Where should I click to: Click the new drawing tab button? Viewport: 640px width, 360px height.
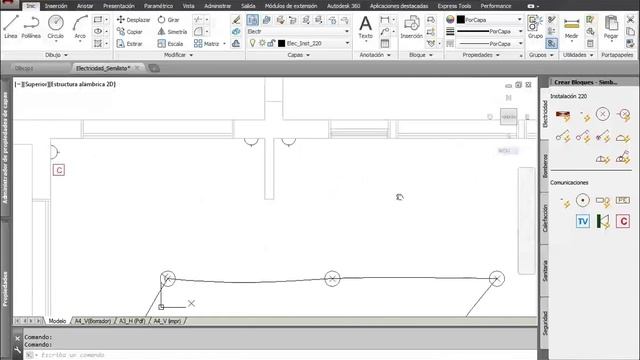[154, 68]
